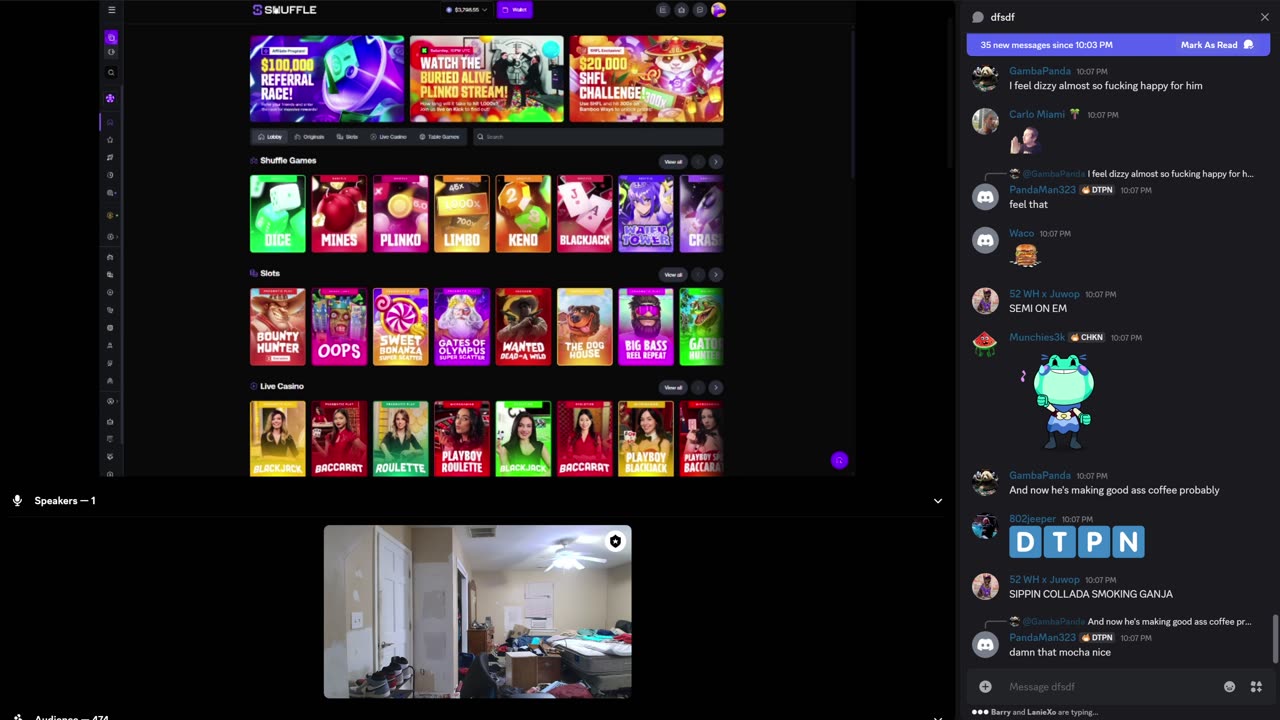Image resolution: width=1280 pixels, height=720 pixels.
Task: Collapse the Speakers section chevron
Action: tap(937, 501)
